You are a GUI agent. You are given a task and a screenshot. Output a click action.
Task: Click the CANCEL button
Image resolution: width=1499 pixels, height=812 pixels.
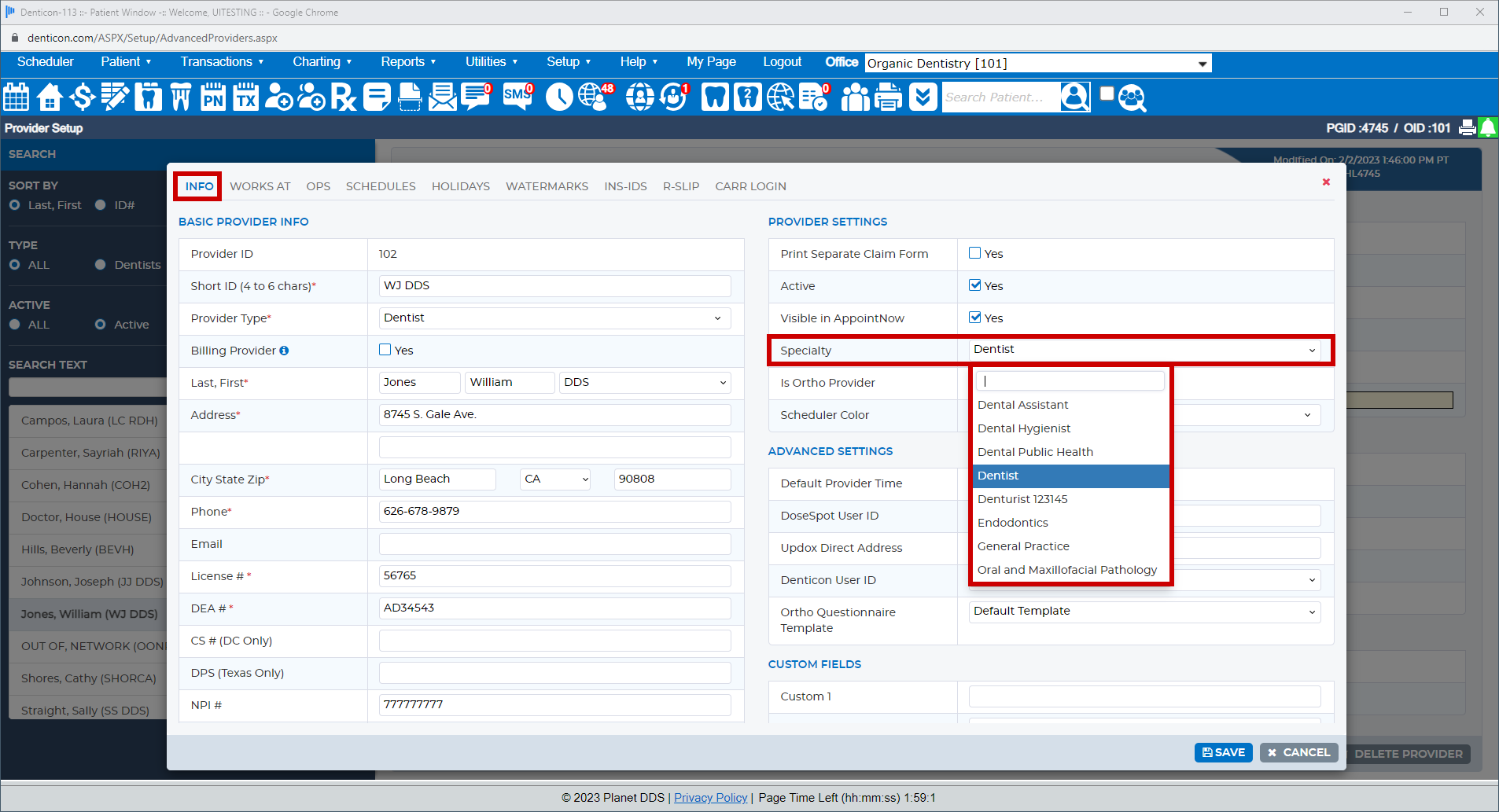coord(1298,752)
